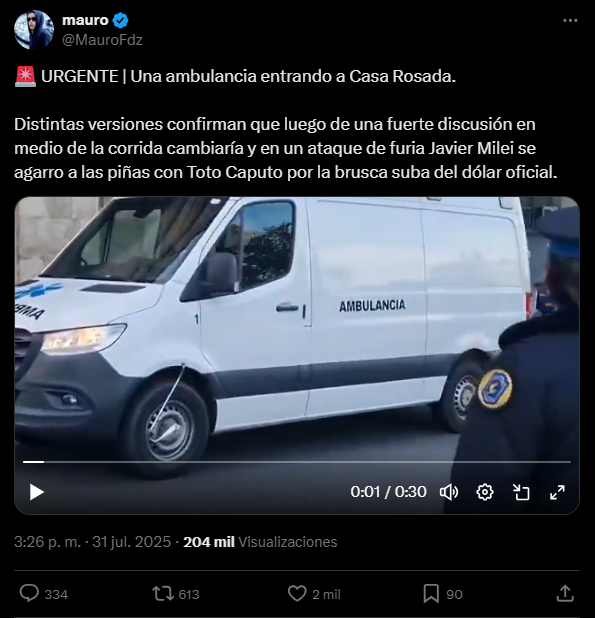Click the blue verified badge
Image resolution: width=595 pixels, height=618 pixels.
coord(121,20)
